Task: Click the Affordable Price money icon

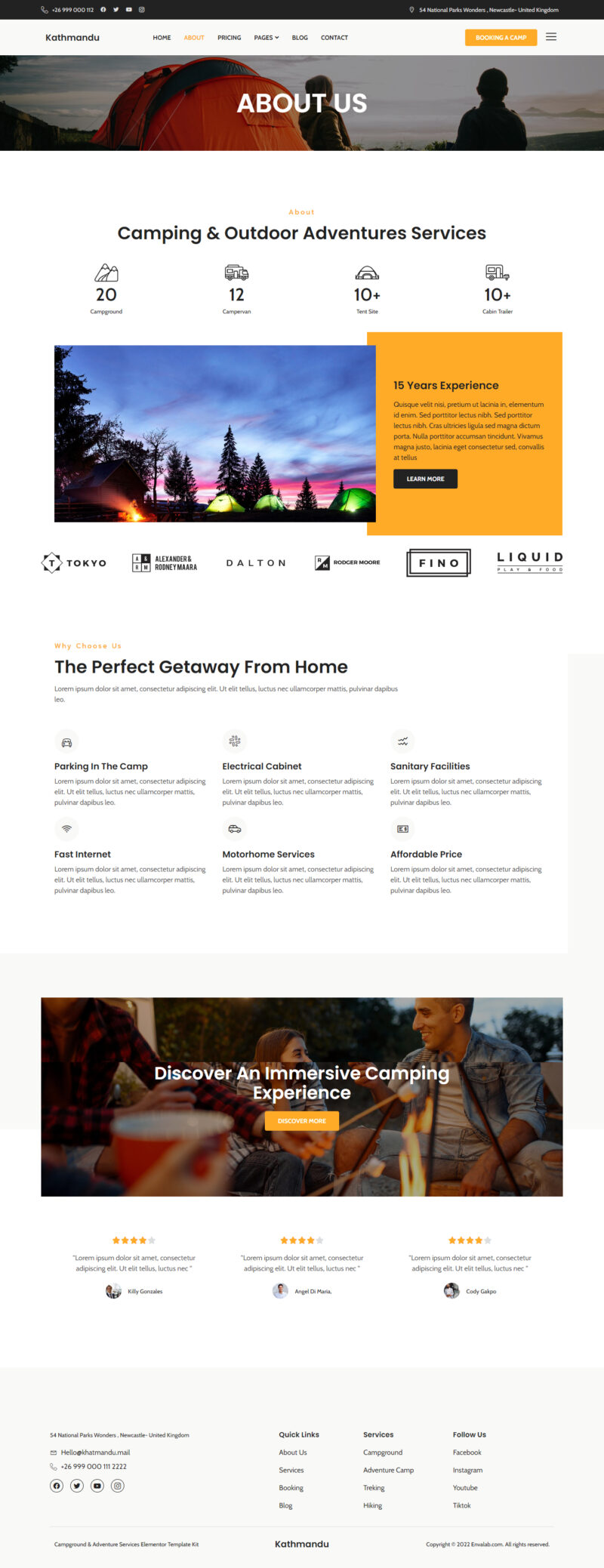Action: click(402, 829)
